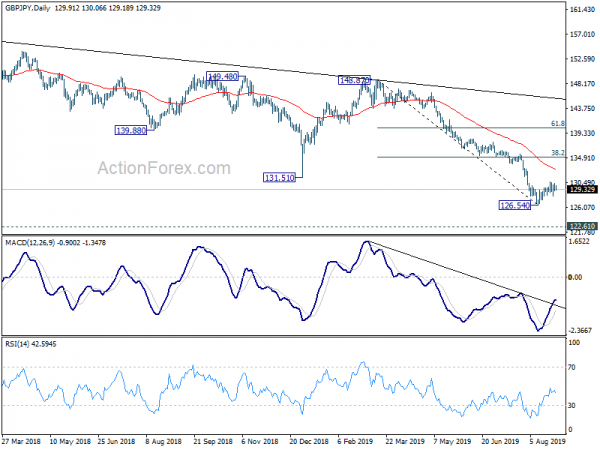Click the 8 Aug 2018 date label
The image size is (600, 450).
coord(164,441)
